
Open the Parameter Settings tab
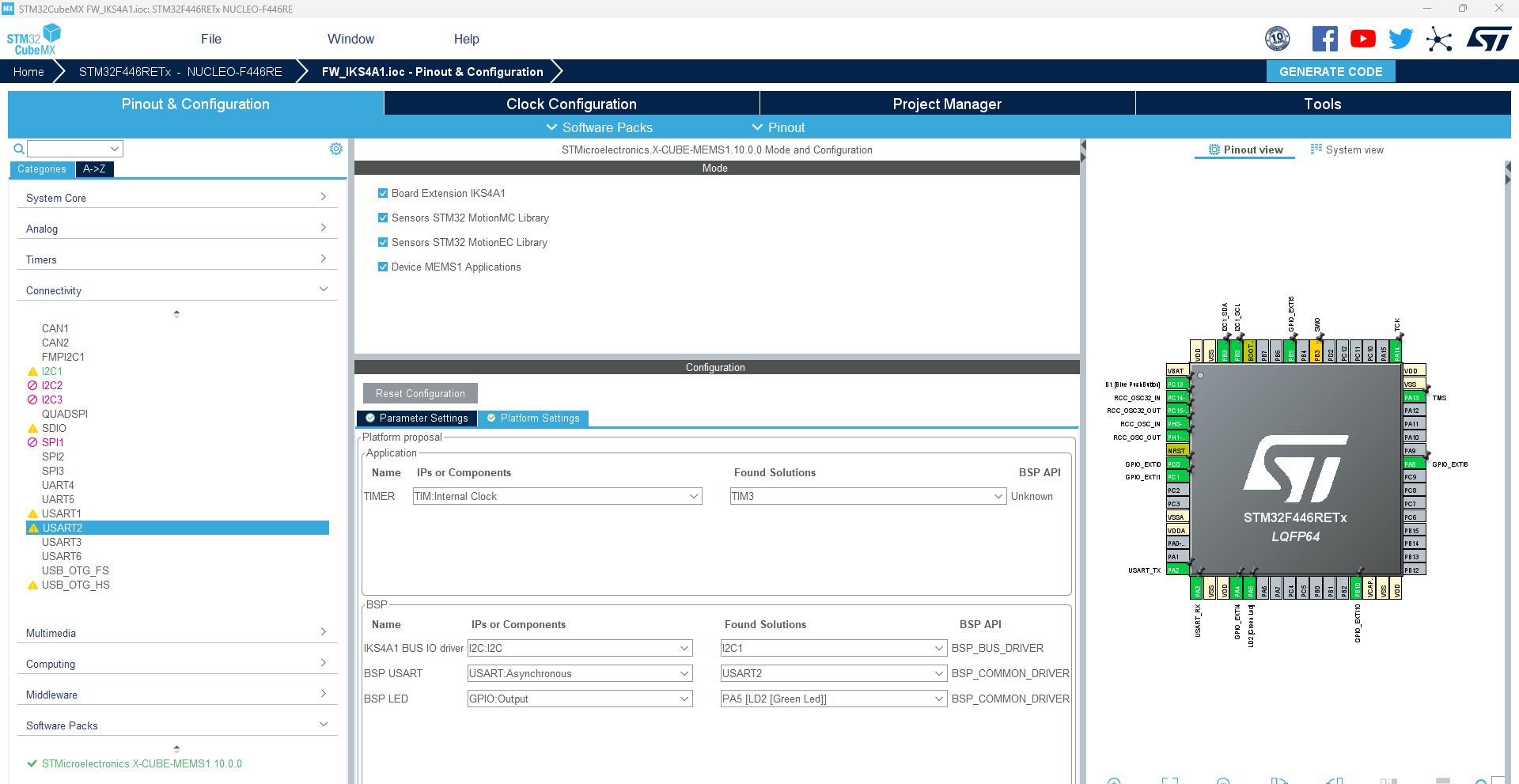pos(417,418)
